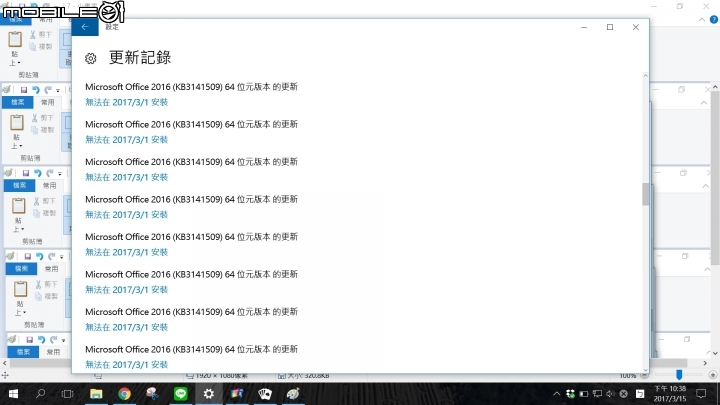This screenshot has width=720, height=405.
Task: Launch File Explorer from taskbar
Action: [x=96, y=394]
